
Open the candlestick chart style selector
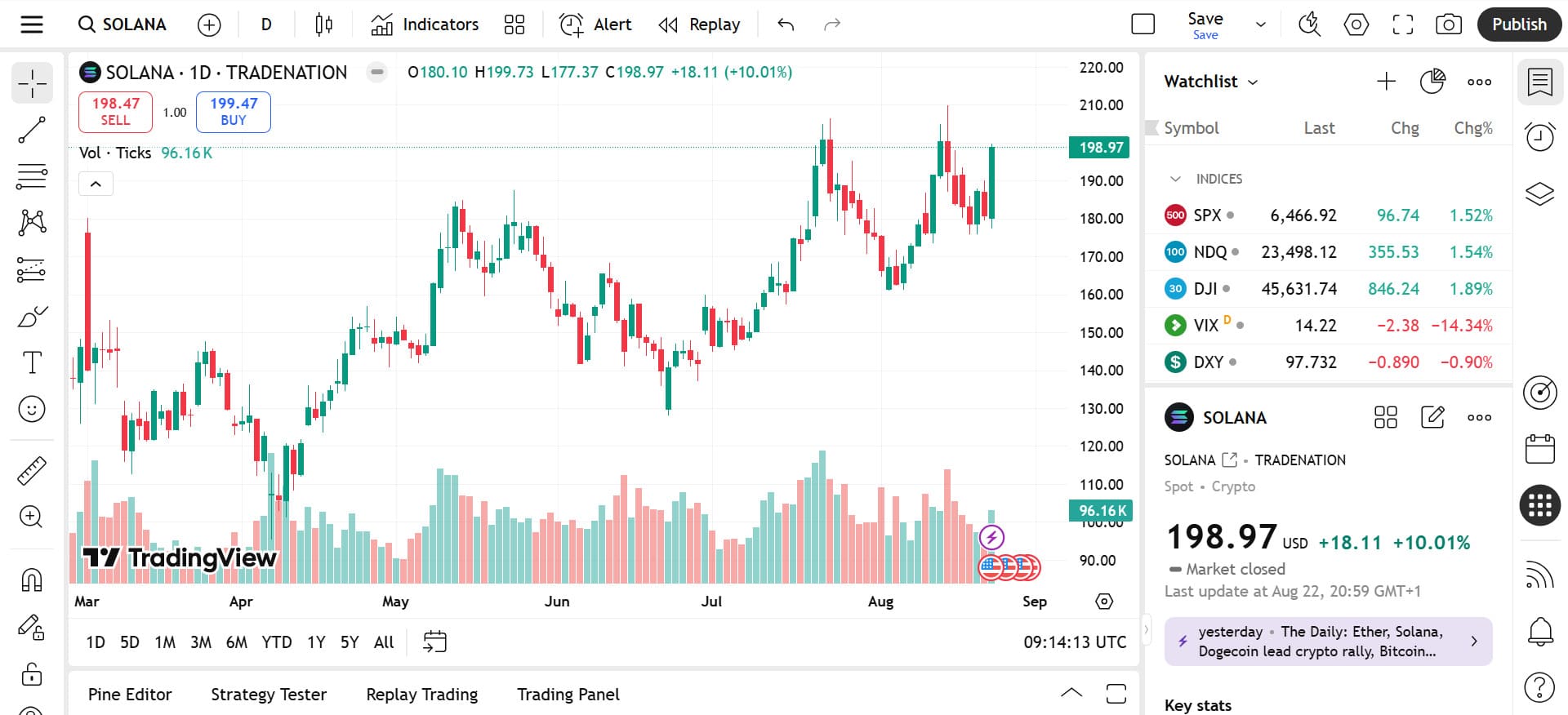tap(323, 24)
